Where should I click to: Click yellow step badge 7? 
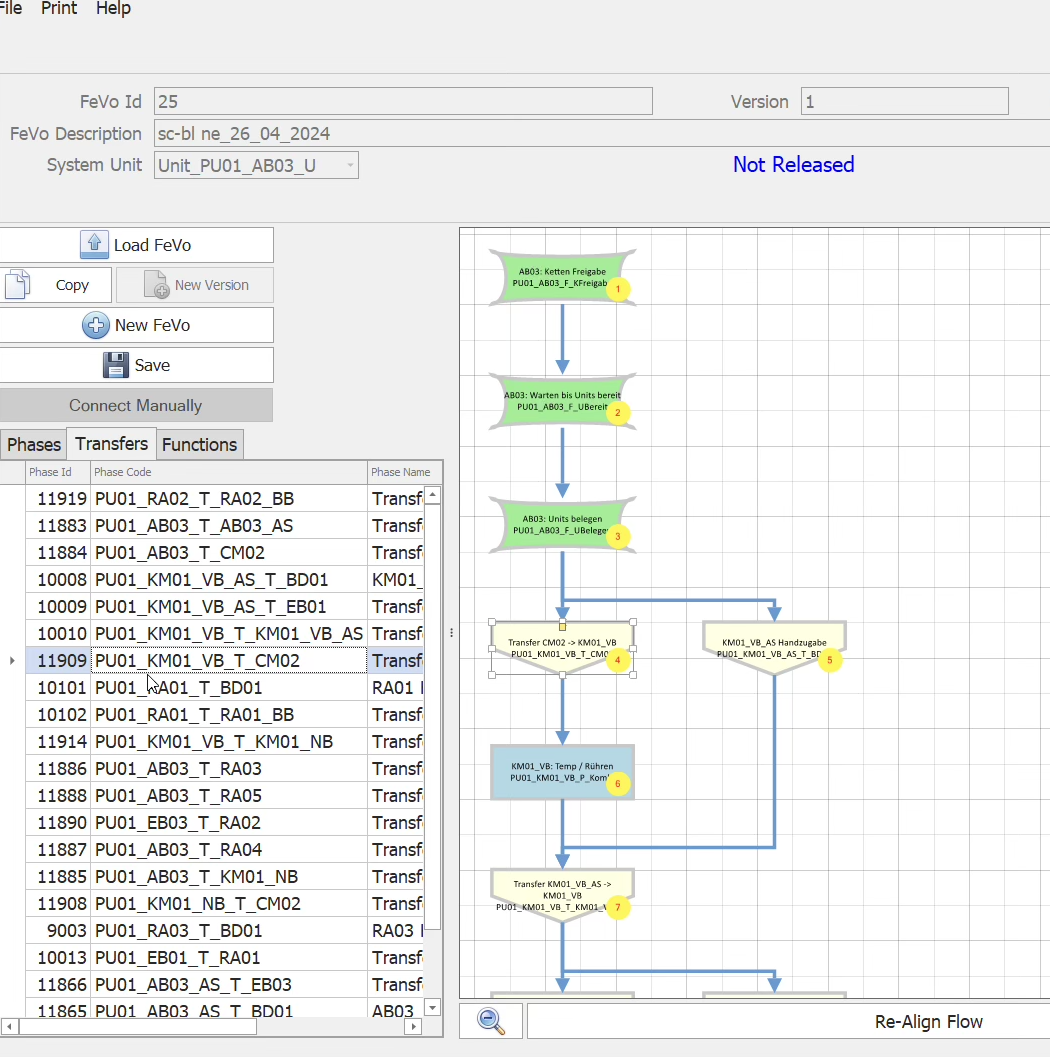point(618,907)
